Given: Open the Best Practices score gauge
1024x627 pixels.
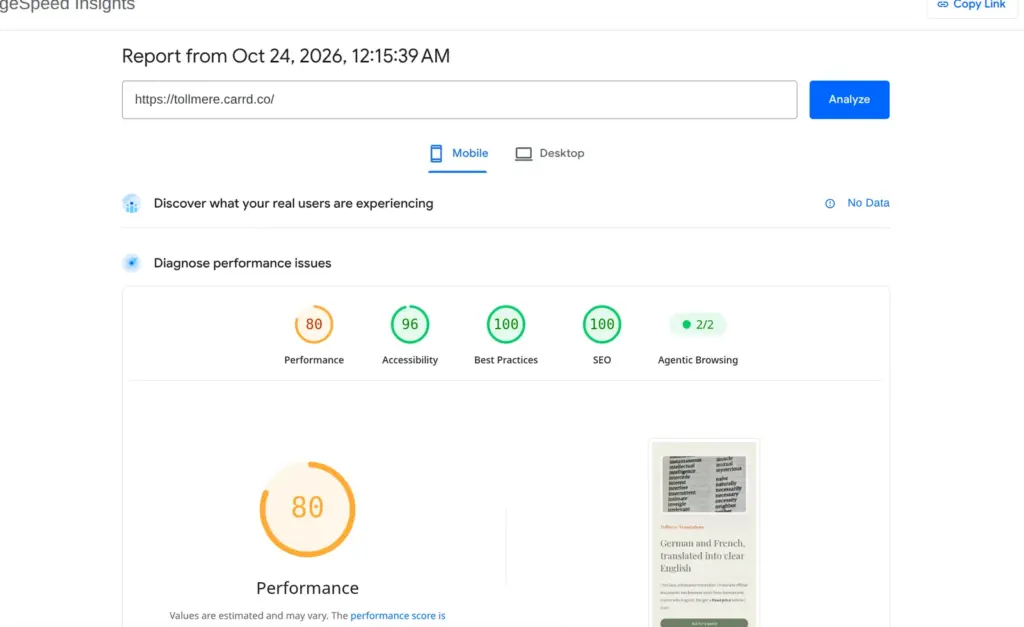Looking at the screenshot, I should pyautogui.click(x=505, y=324).
